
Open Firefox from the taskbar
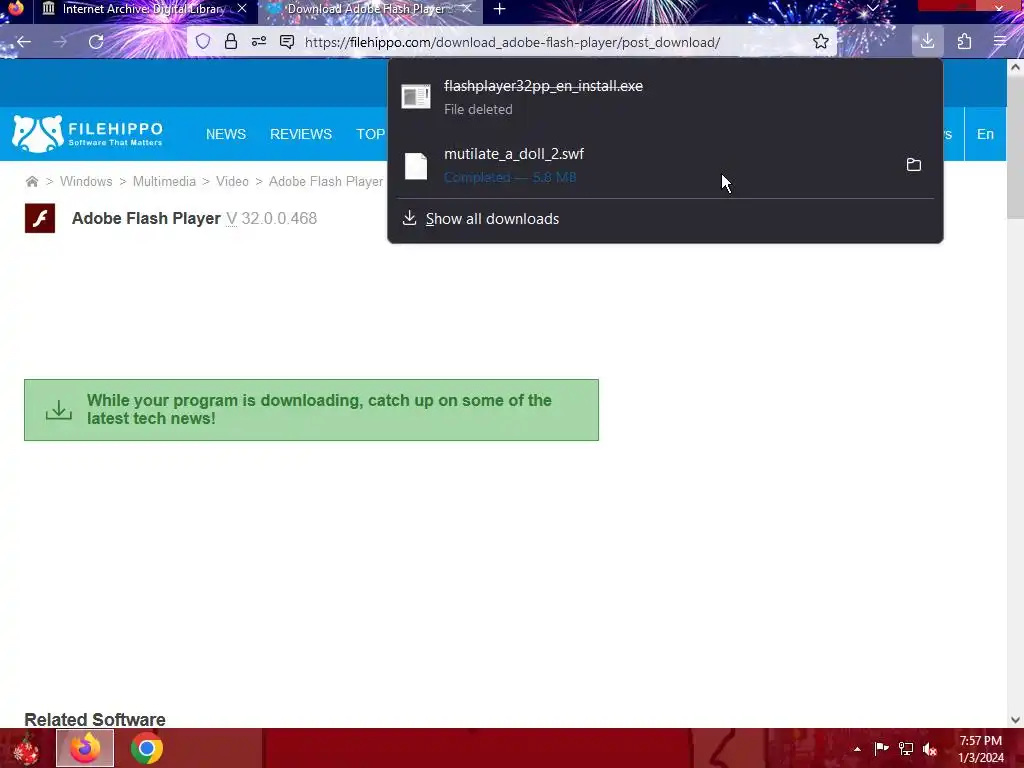(x=85, y=748)
